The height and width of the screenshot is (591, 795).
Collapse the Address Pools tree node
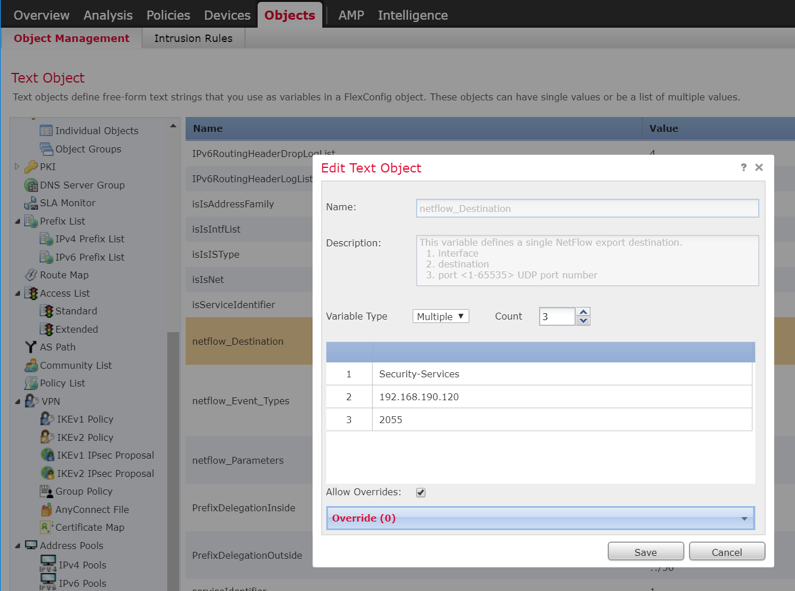(x=18, y=546)
